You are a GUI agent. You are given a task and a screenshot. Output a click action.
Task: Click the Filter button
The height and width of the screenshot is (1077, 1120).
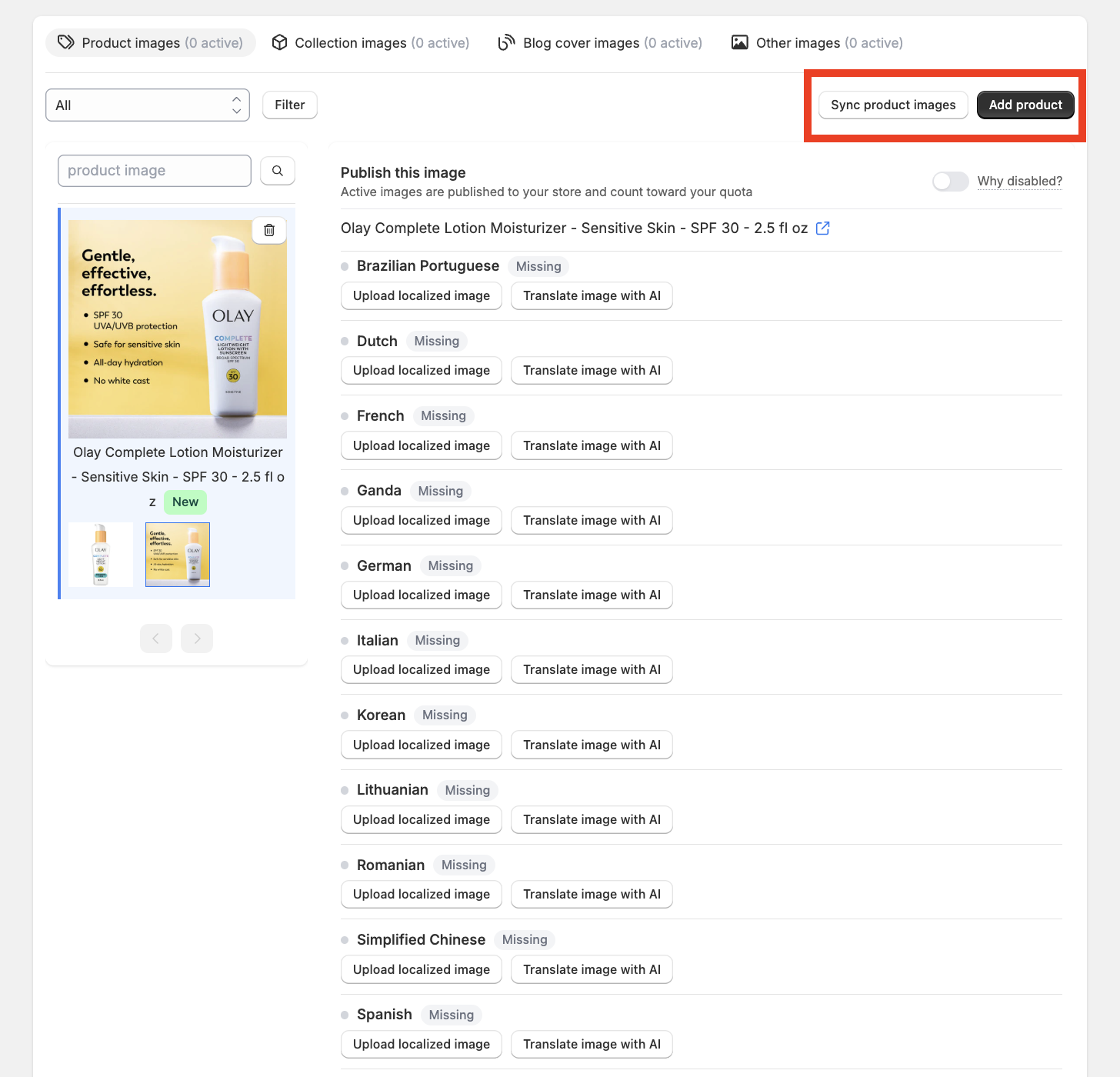pyautogui.click(x=290, y=105)
